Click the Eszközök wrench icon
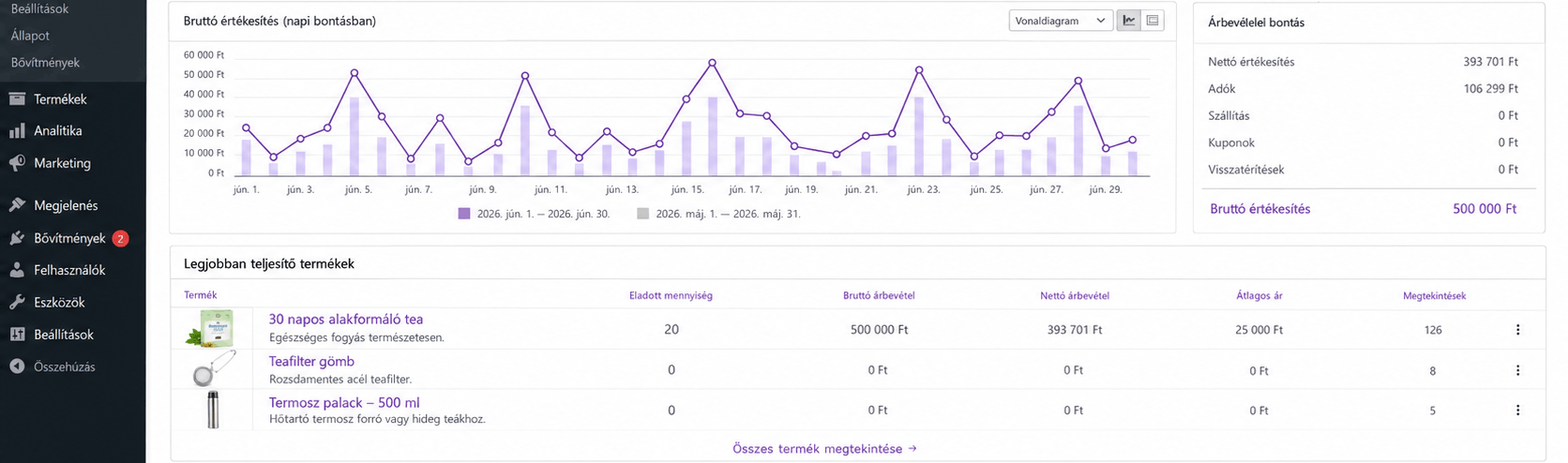Viewport: 1568px width, 463px height. [17, 303]
